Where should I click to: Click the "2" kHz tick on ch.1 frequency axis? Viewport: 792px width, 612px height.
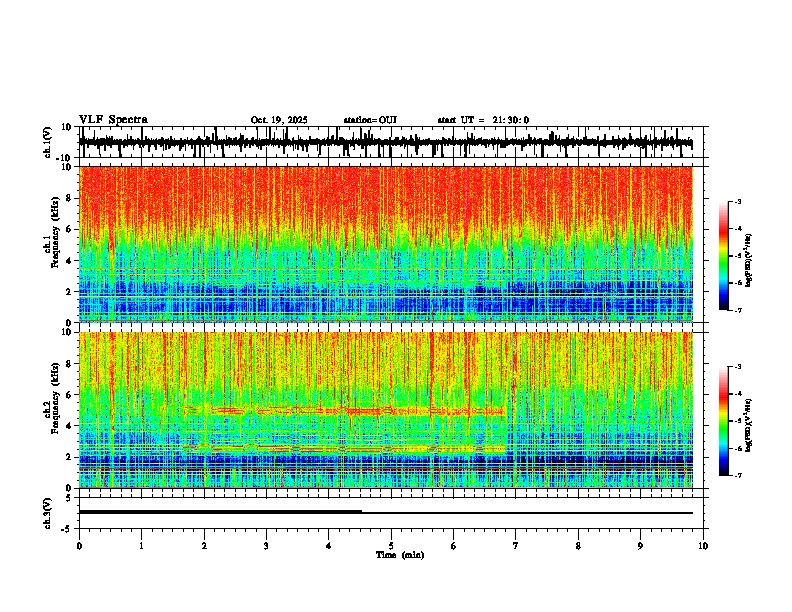point(70,291)
